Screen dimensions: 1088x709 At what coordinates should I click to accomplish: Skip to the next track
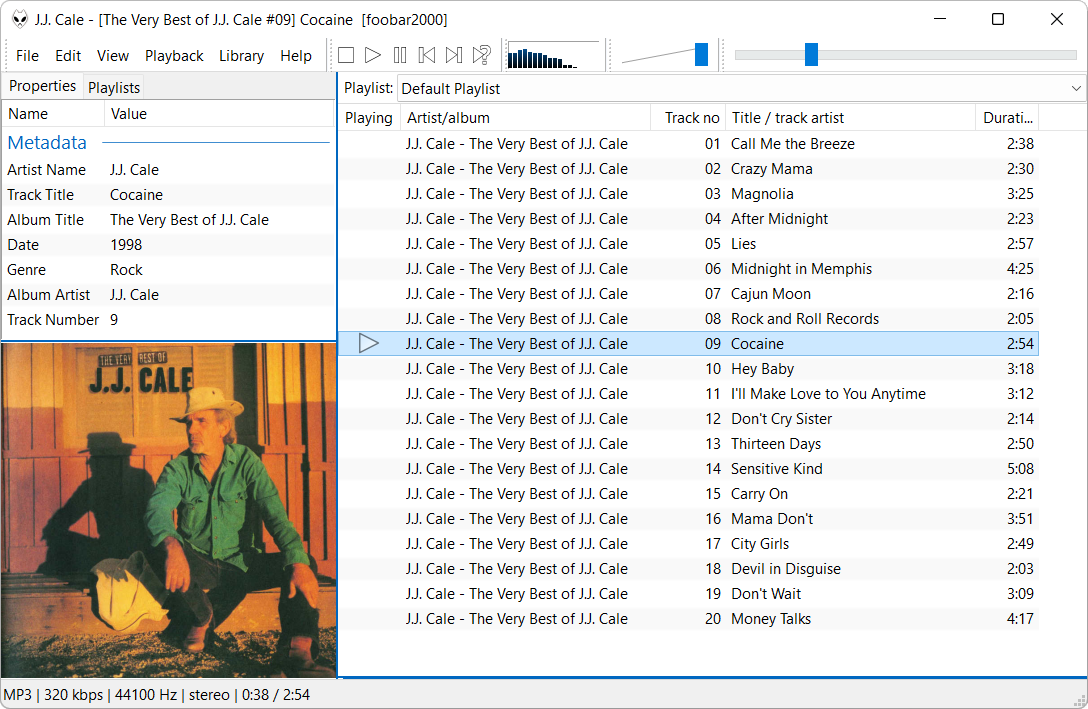pos(454,56)
